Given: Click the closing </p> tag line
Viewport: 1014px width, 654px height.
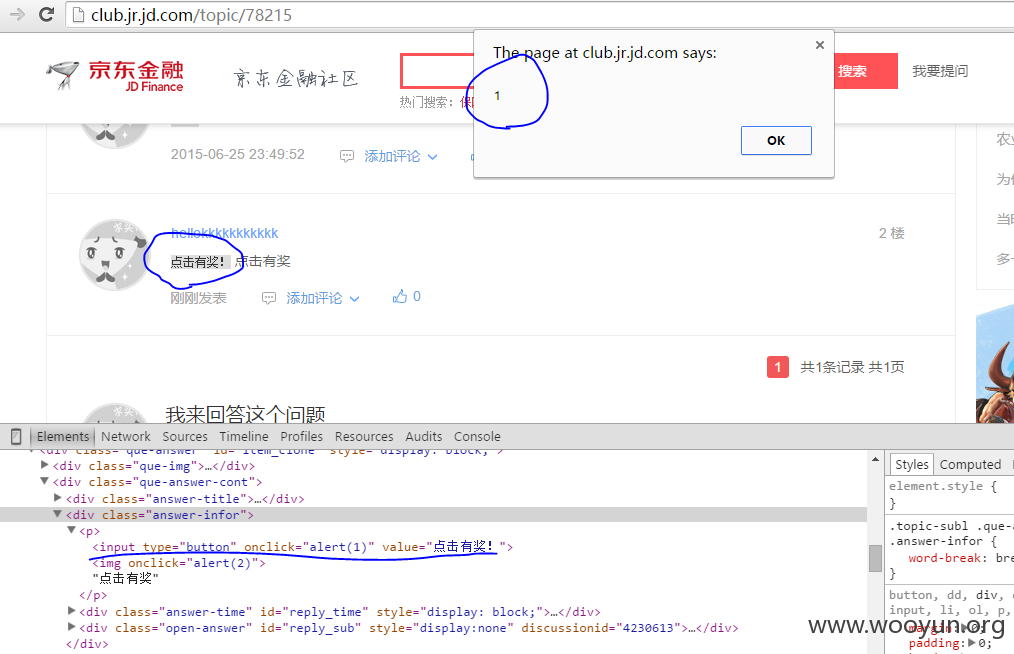Looking at the screenshot, I should pos(93,595).
